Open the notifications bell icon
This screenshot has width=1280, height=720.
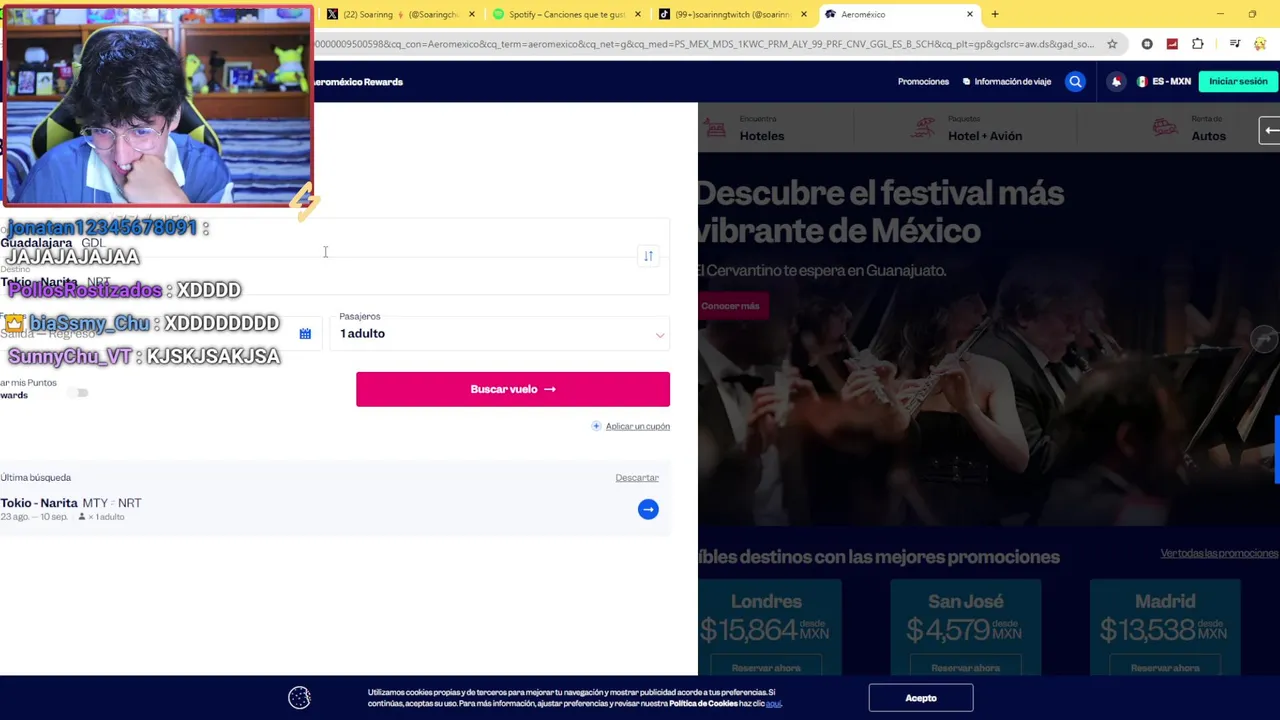(1116, 82)
